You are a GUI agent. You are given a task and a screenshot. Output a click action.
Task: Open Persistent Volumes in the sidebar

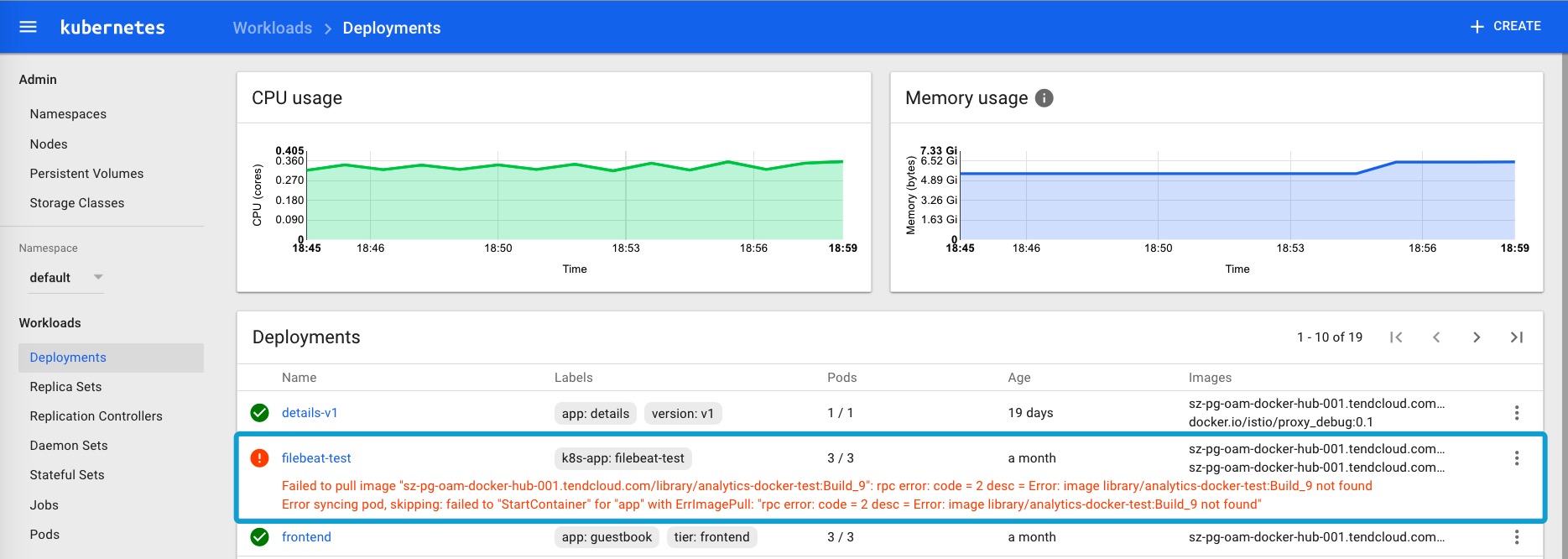point(86,174)
